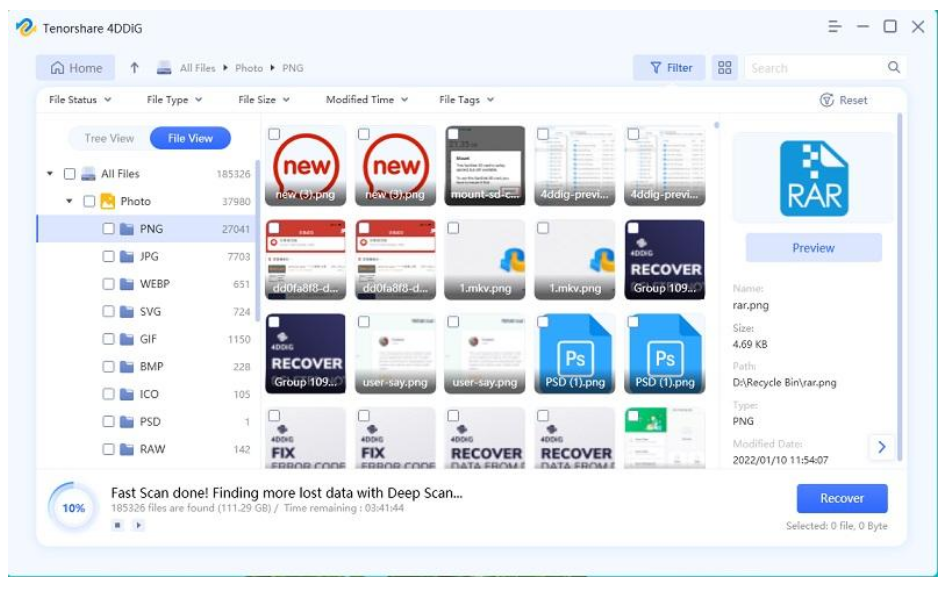The width and height of the screenshot is (943, 597).
Task: Go to All Files in breadcrumb
Action: pyautogui.click(x=197, y=68)
